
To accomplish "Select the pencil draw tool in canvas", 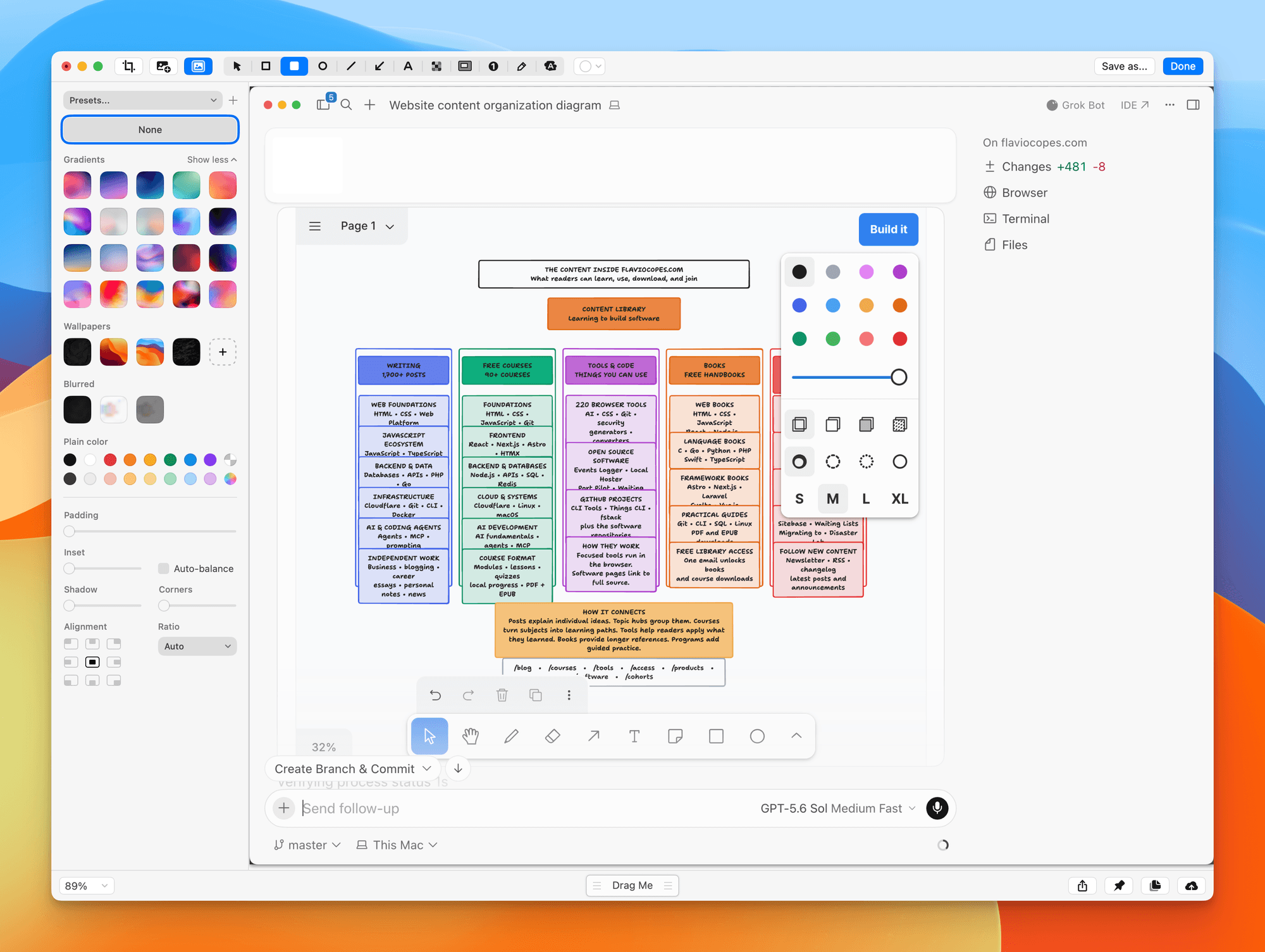I will pyautogui.click(x=512, y=736).
